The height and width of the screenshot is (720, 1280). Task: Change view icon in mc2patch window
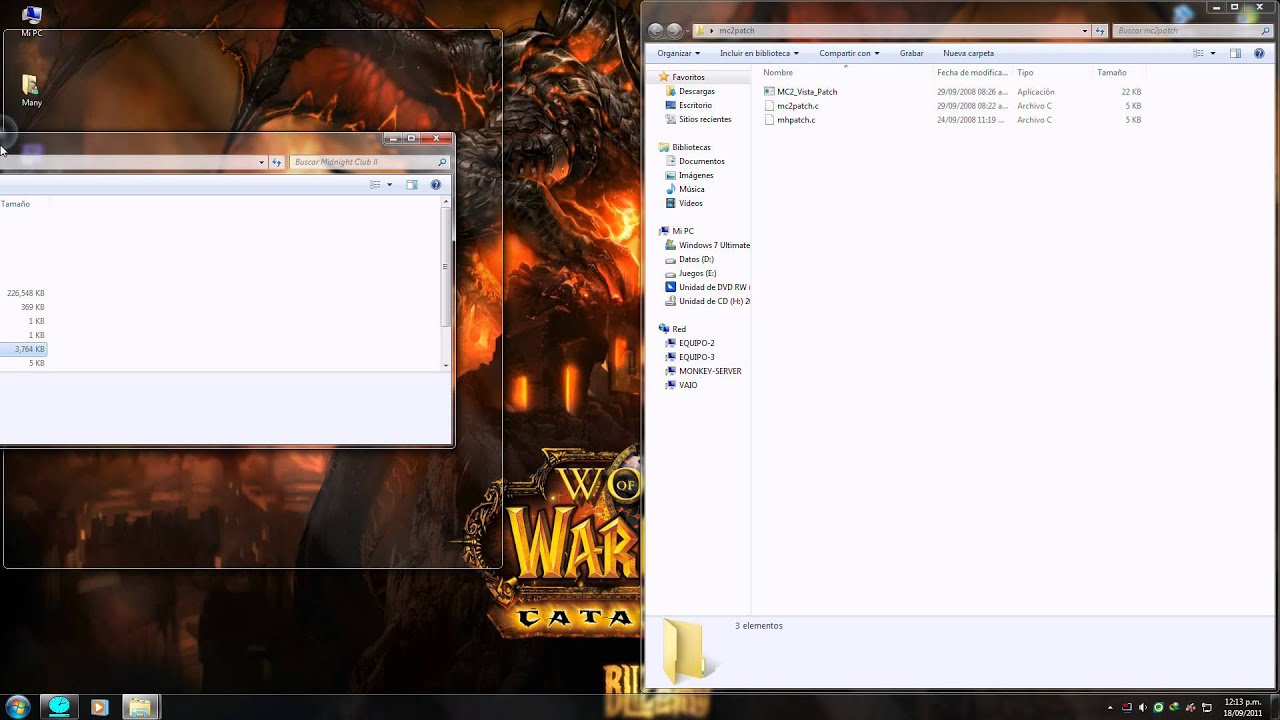coord(1198,53)
